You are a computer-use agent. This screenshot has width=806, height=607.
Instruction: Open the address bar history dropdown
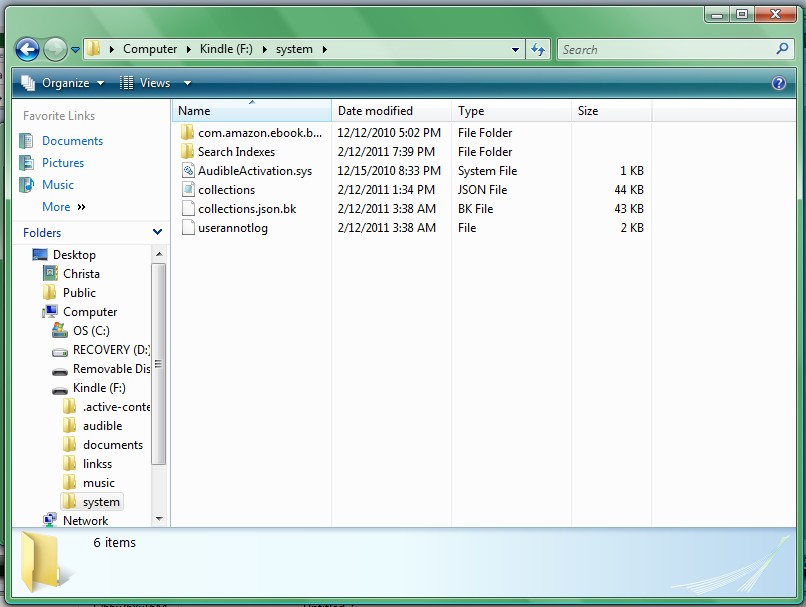pyautogui.click(x=515, y=50)
